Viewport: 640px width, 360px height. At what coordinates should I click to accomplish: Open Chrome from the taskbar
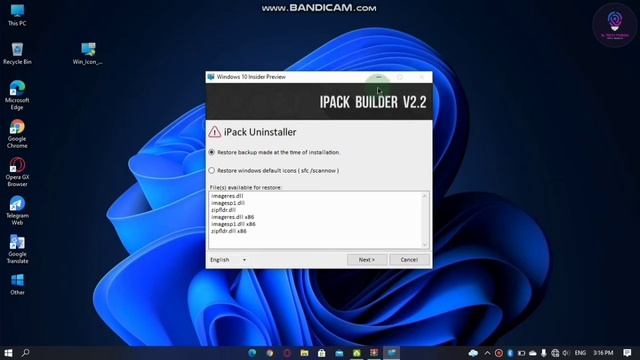270,353
